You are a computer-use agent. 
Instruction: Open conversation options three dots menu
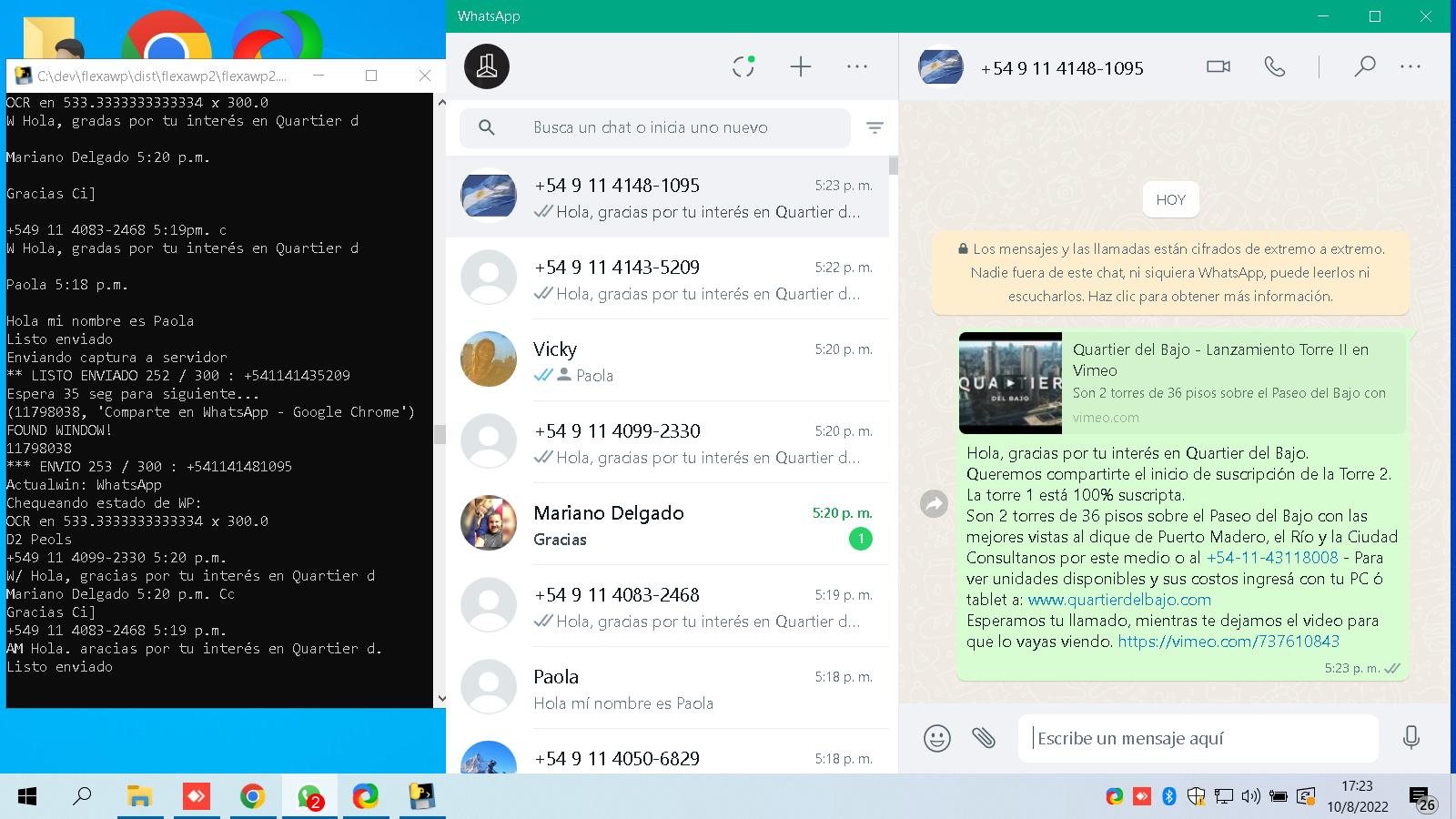pyautogui.click(x=1410, y=66)
